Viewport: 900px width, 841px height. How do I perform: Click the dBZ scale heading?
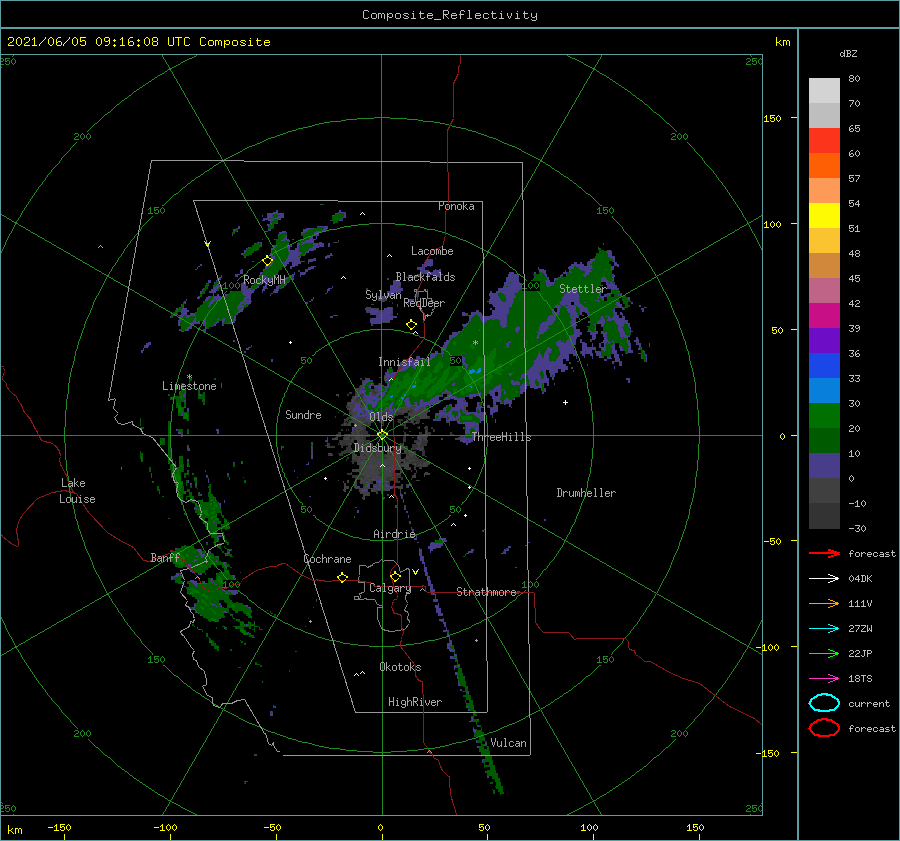pos(848,53)
